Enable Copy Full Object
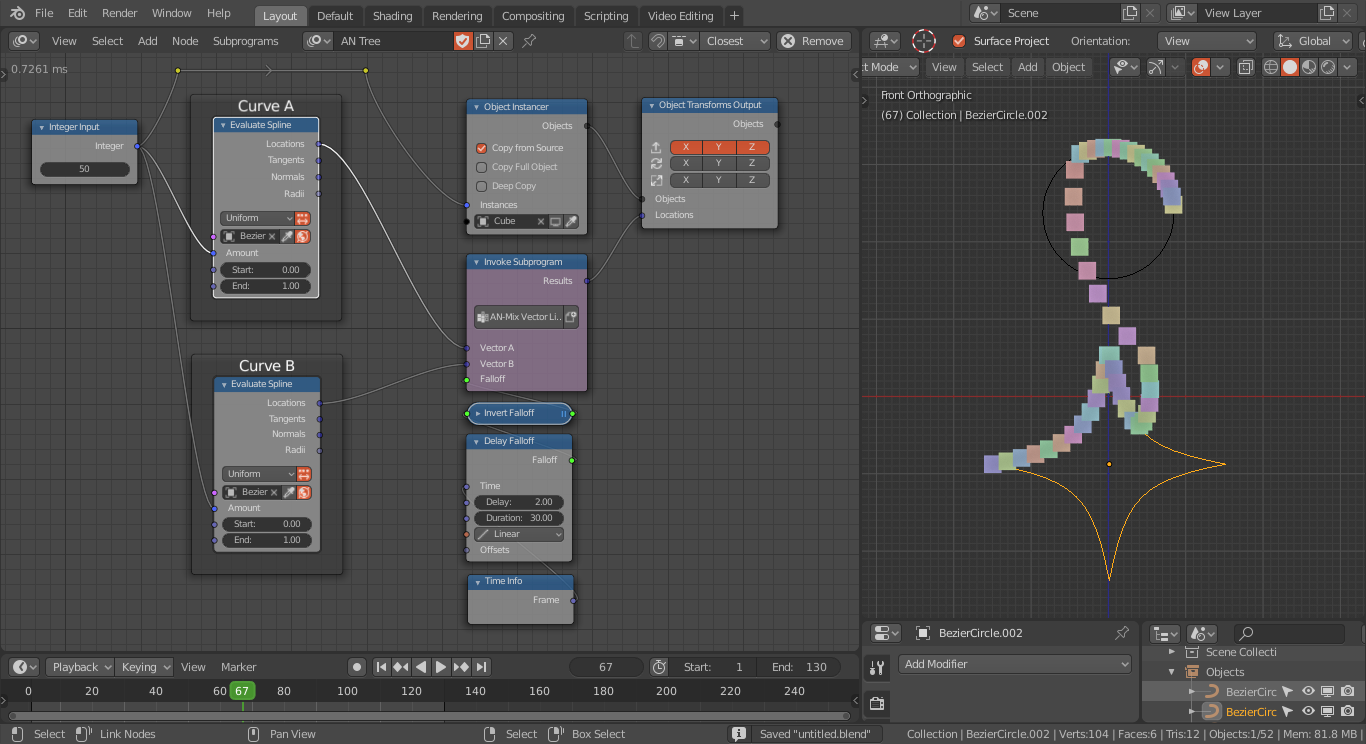Screen dimensions: 1366x744 (481, 167)
